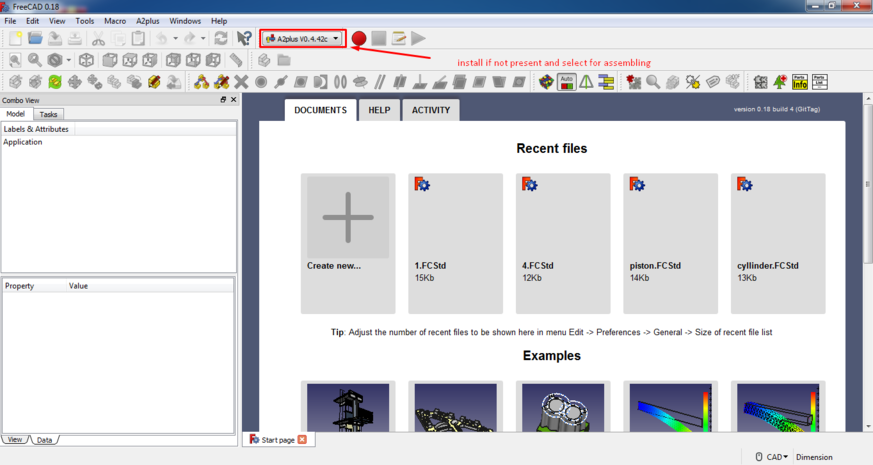Click the yellow Parts Info icon
This screenshot has height=465, width=873.
800,82
